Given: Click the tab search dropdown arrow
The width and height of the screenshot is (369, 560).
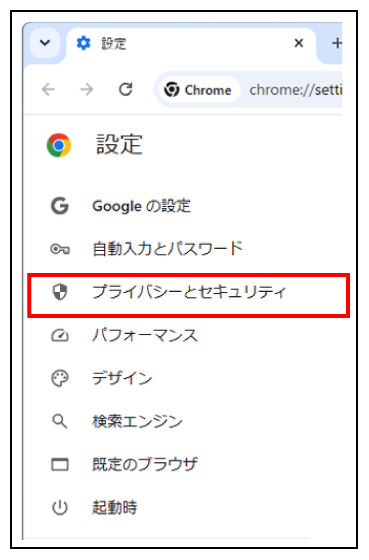Looking at the screenshot, I should click(45, 43).
